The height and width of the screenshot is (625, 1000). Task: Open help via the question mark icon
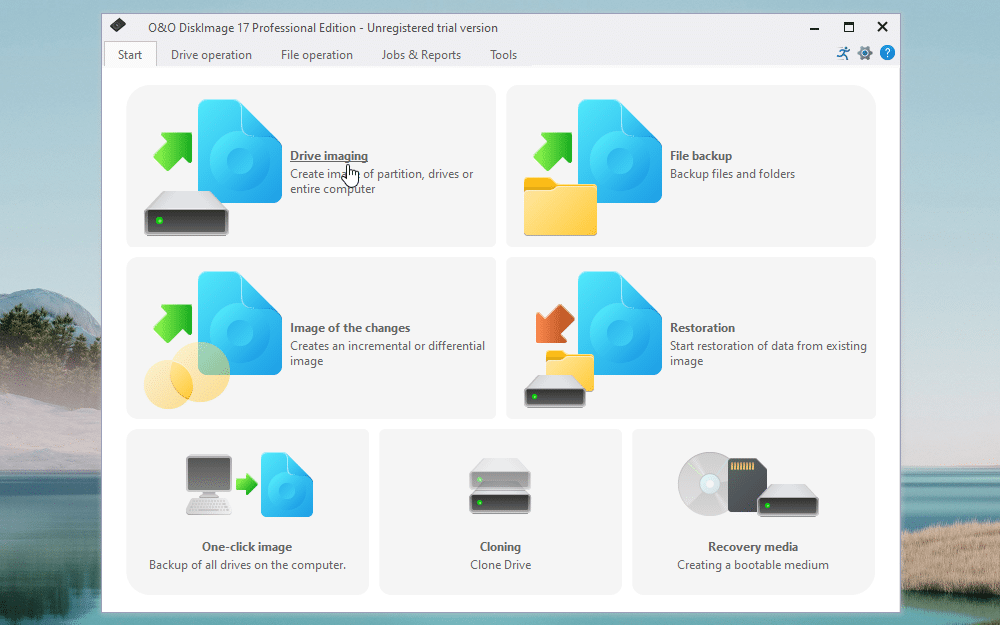887,53
